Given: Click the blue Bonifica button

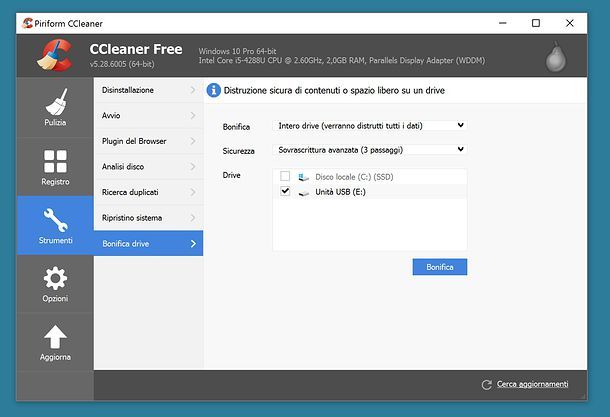Looking at the screenshot, I should (440, 267).
